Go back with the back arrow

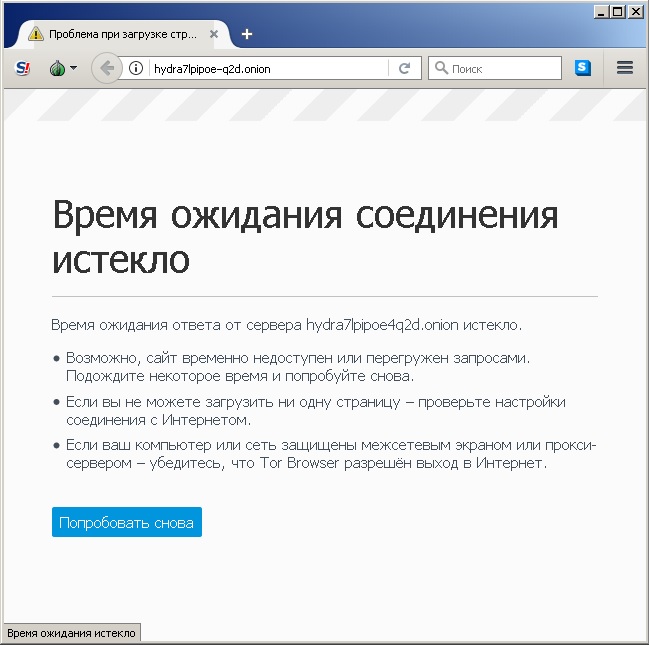[x=106, y=69]
